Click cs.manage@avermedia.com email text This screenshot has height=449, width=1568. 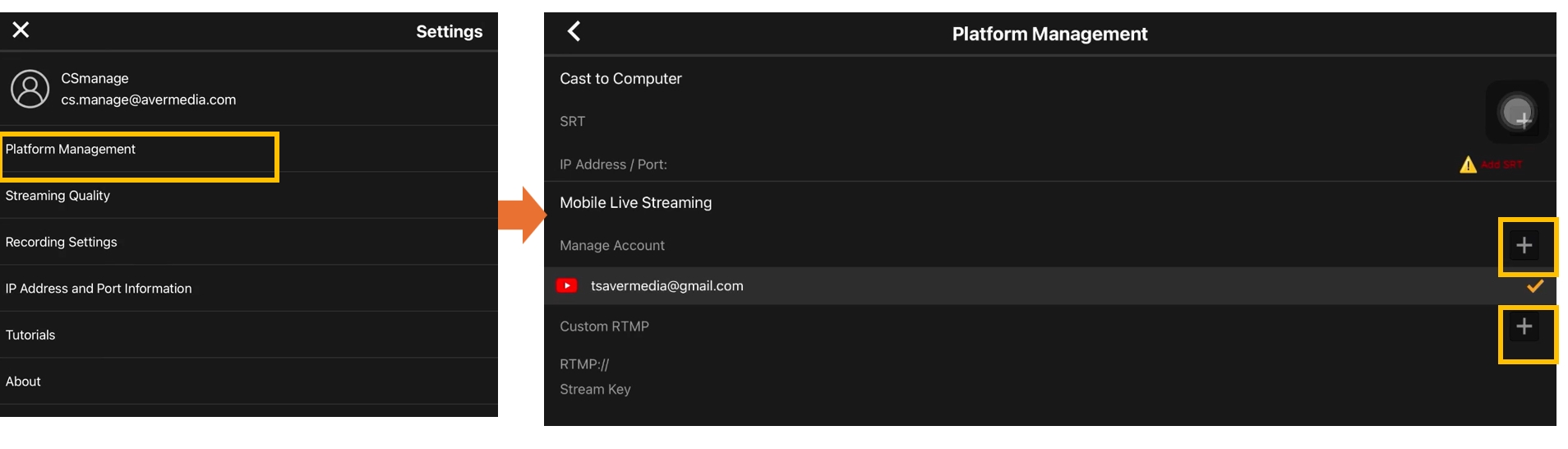click(x=149, y=100)
